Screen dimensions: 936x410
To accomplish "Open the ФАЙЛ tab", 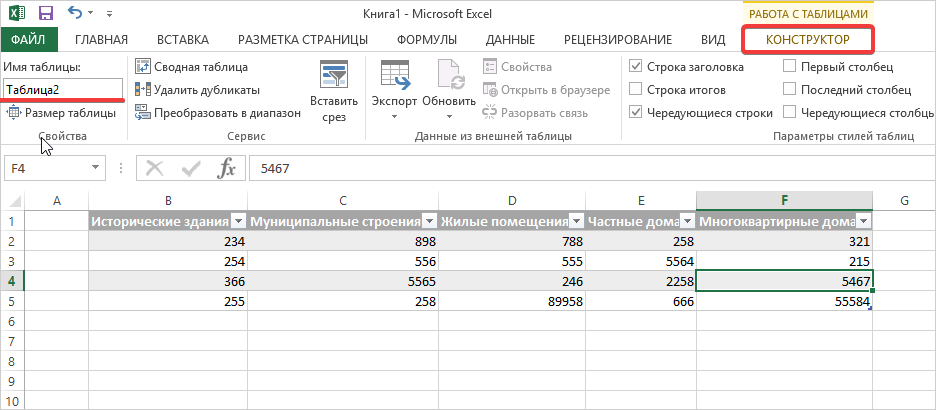I will click(x=29, y=39).
